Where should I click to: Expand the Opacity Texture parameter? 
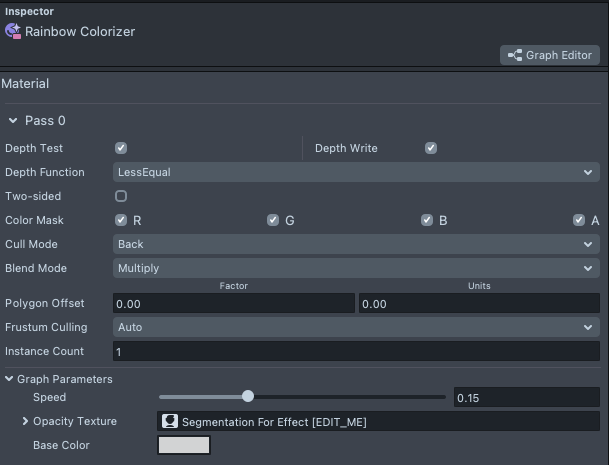[25, 421]
